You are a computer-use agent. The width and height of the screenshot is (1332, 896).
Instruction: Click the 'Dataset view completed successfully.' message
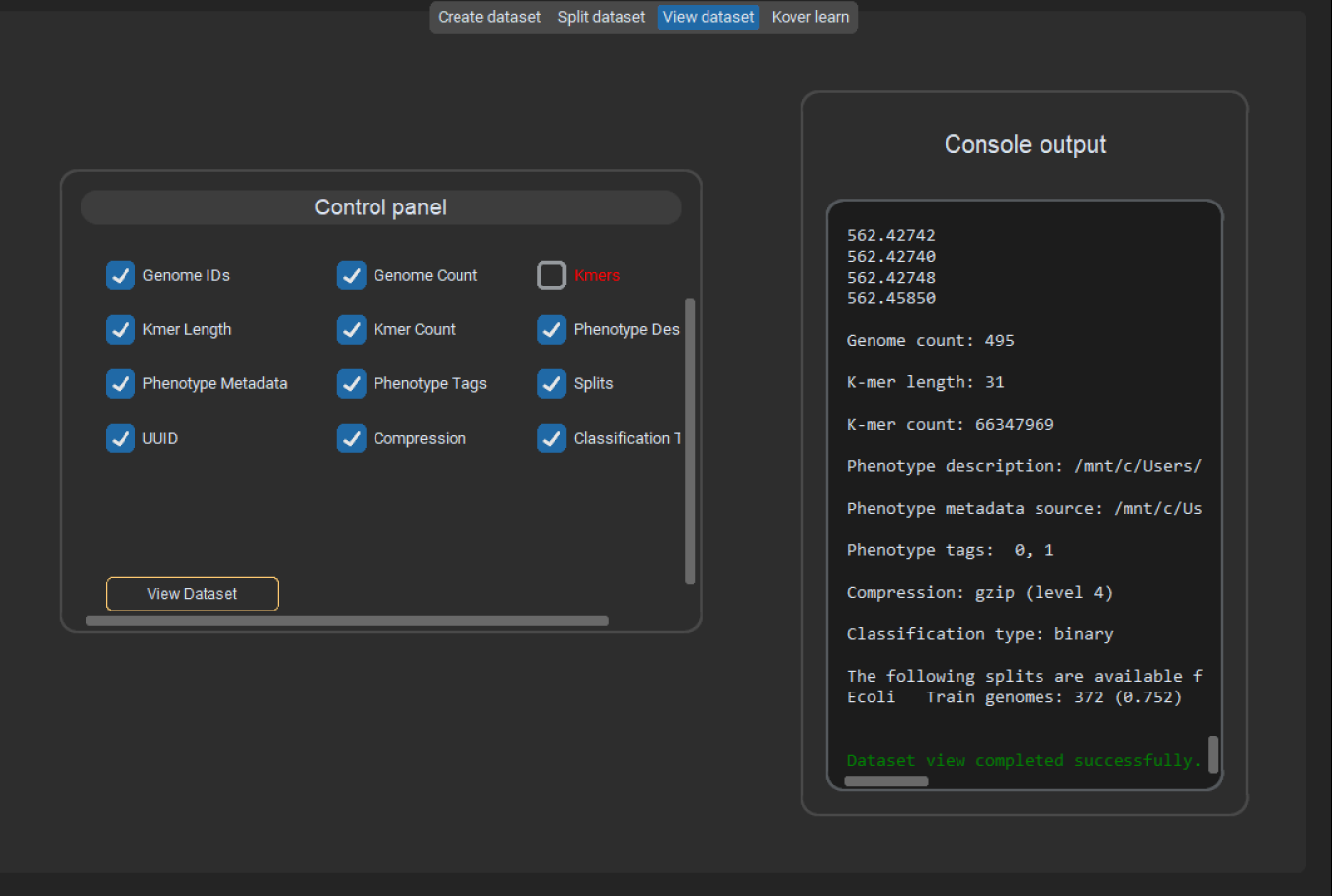1024,761
